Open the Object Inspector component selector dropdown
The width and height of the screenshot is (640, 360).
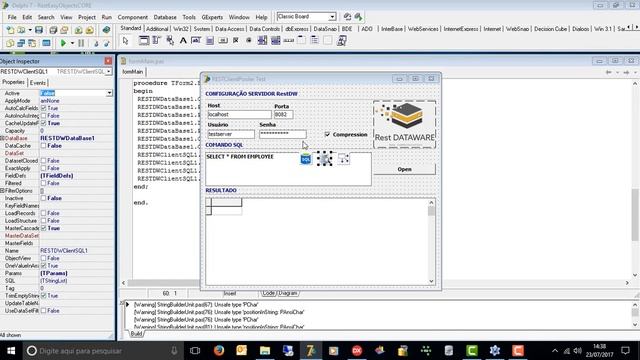[109, 71]
